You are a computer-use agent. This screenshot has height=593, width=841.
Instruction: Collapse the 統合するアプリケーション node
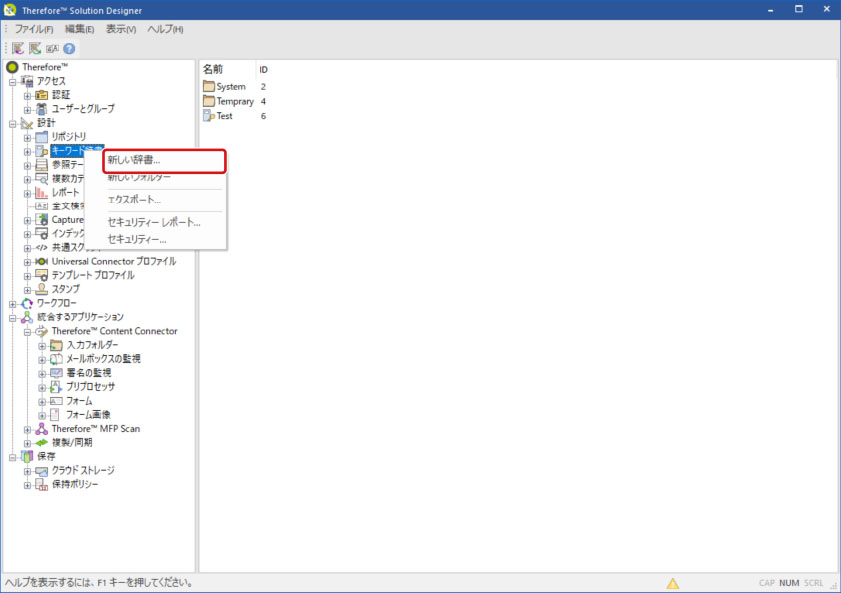pos(13,317)
